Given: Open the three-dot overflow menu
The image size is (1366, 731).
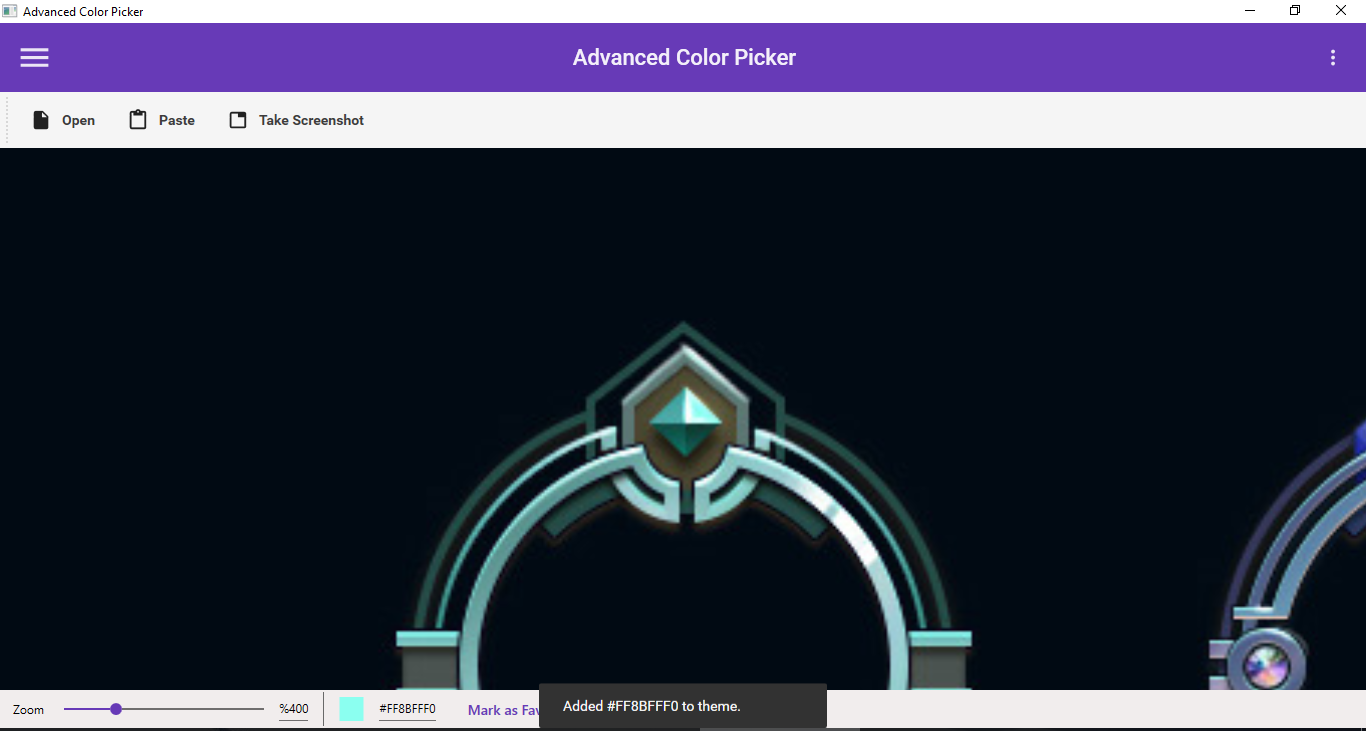Looking at the screenshot, I should pos(1333,58).
